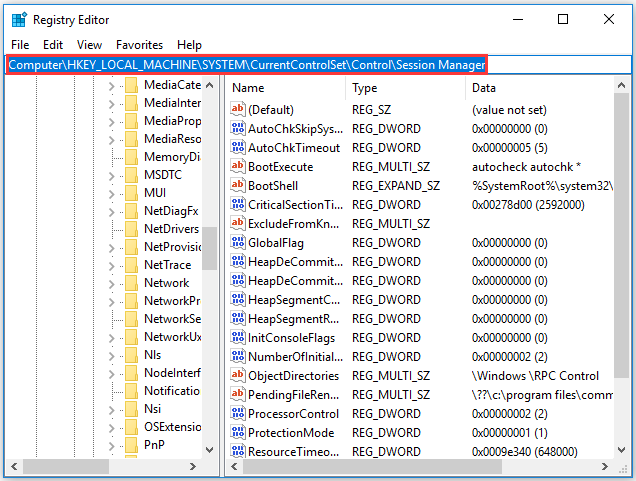Expand the OSExtensio tree node
Screen dimensions: 636x481
coord(112,428)
